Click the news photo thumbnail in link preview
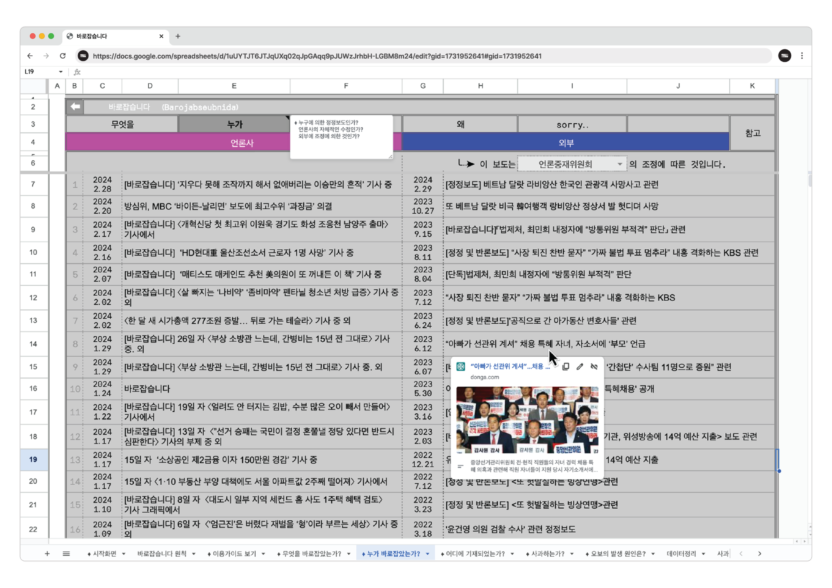 (527, 418)
